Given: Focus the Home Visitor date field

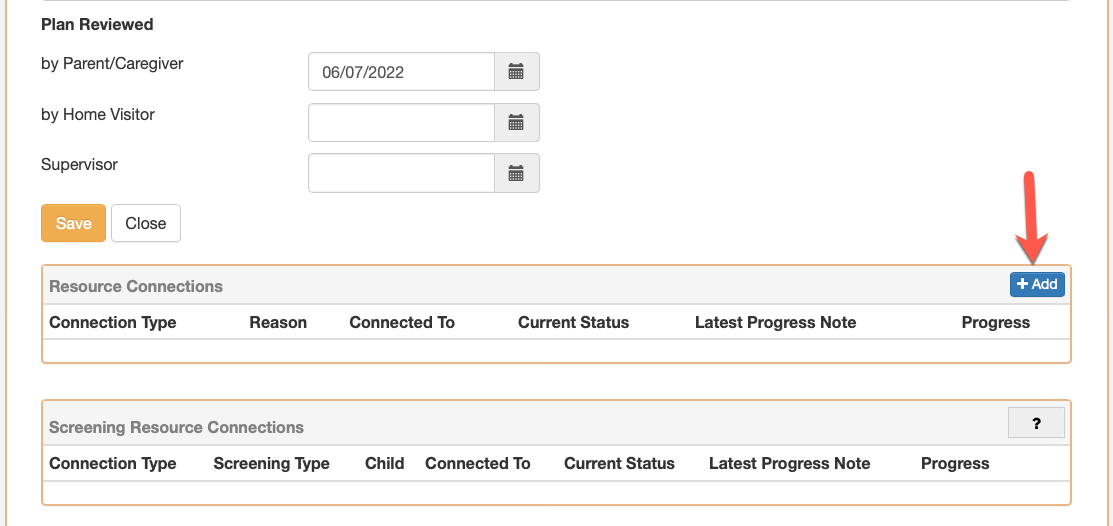Looking at the screenshot, I should (401, 123).
